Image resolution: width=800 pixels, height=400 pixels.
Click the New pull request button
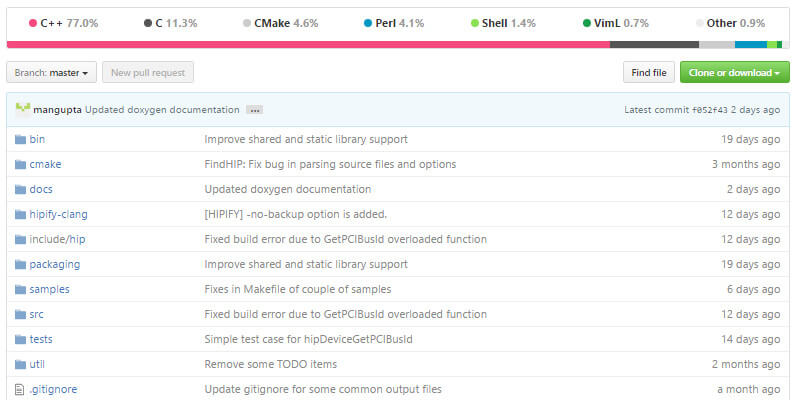[148, 72]
